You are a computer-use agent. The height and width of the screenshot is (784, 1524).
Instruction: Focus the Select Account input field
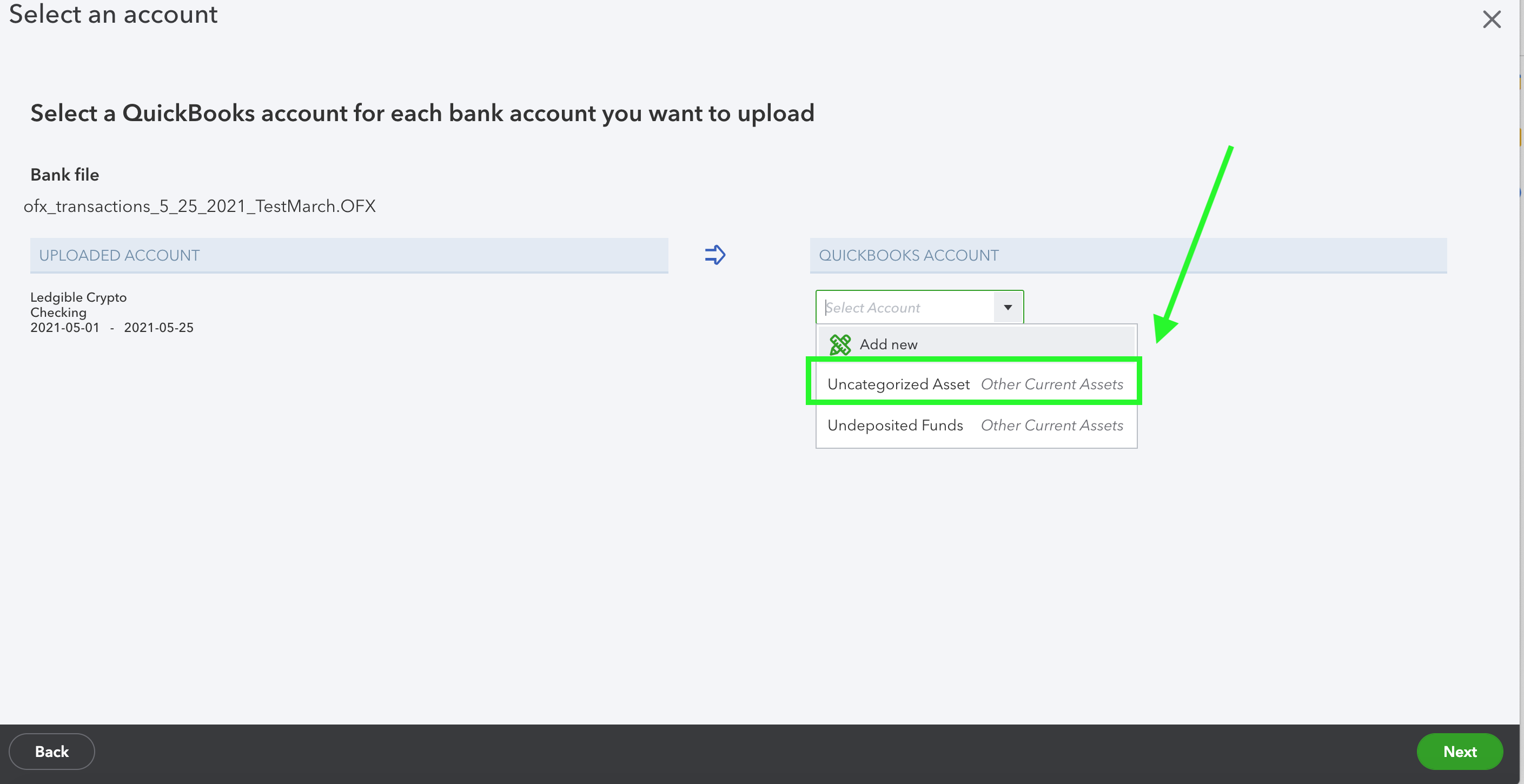pyautogui.click(x=905, y=307)
